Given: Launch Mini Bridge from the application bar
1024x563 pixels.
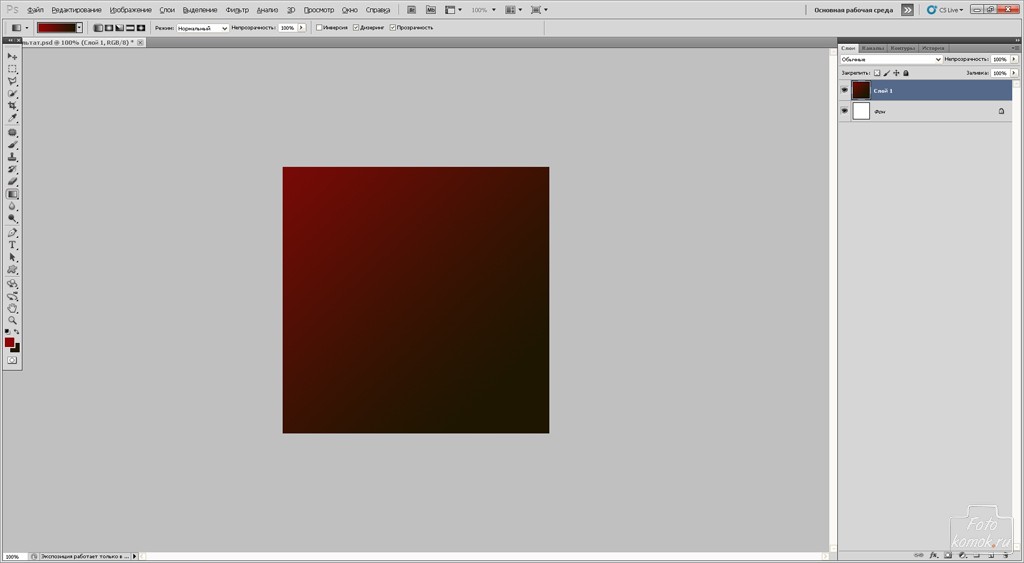Looking at the screenshot, I should point(430,10).
